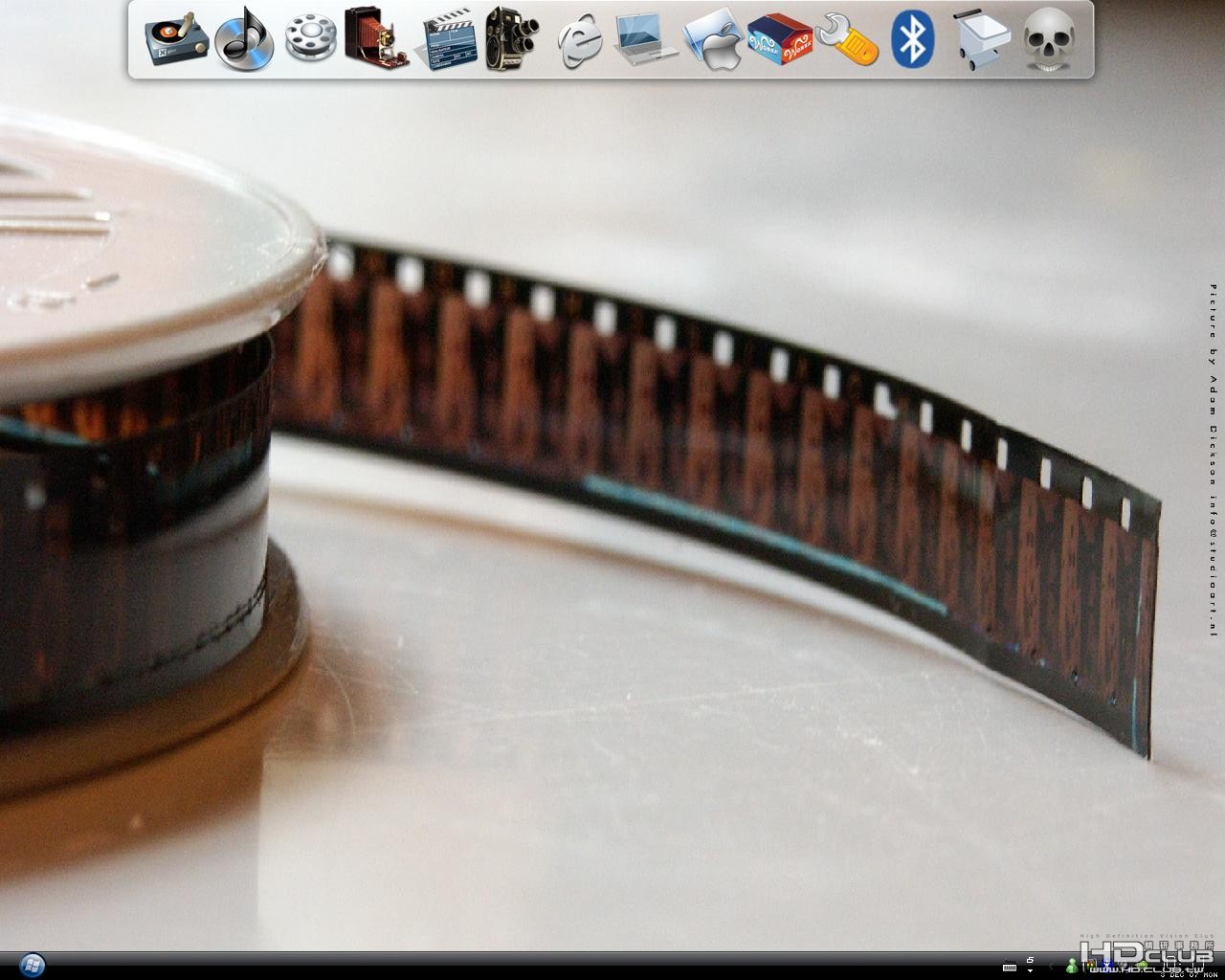The width and height of the screenshot is (1225, 980).
Task: Open the Windows Start orb
Action: [x=33, y=965]
